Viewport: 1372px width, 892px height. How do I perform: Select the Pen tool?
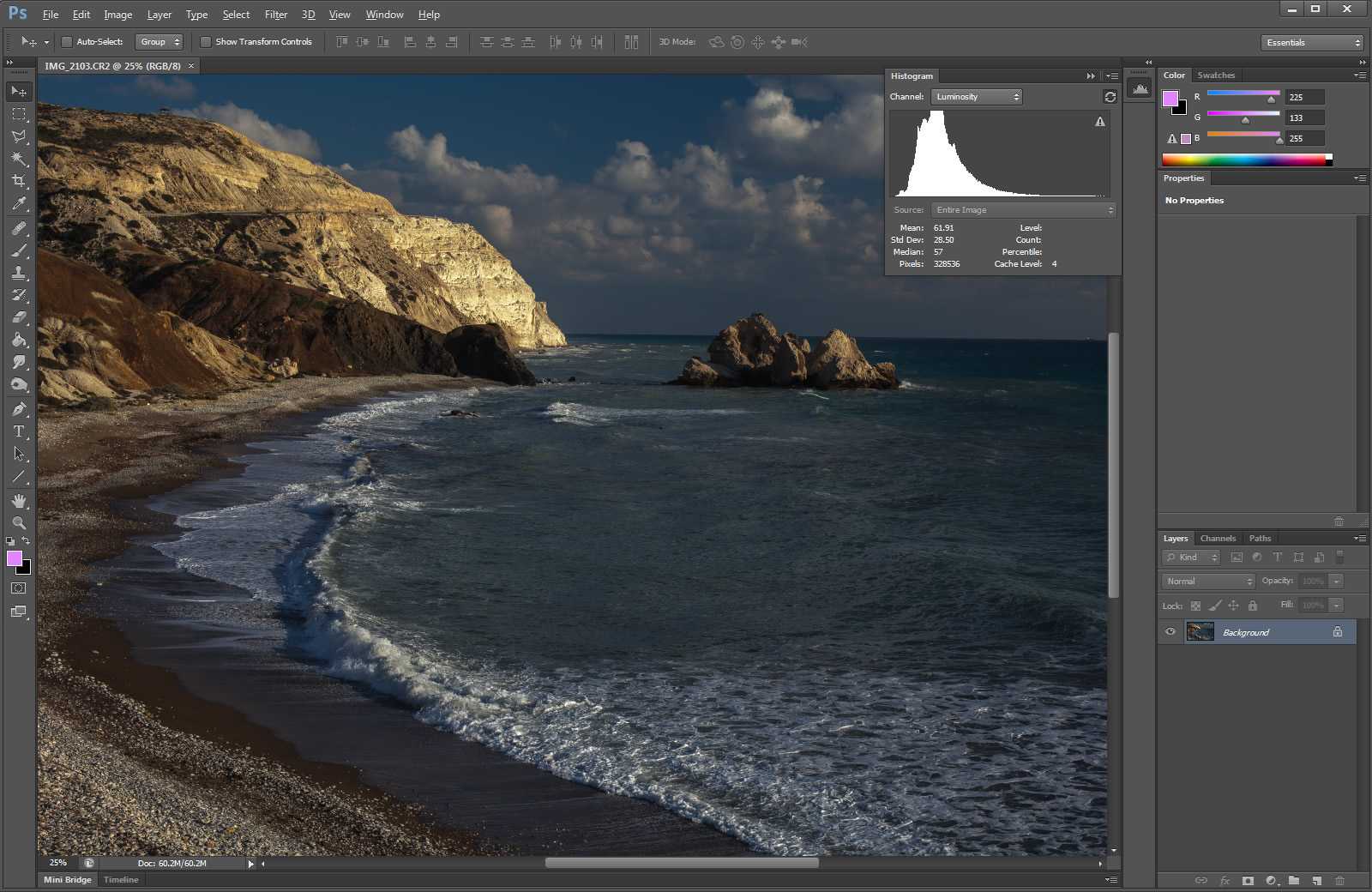click(x=19, y=408)
